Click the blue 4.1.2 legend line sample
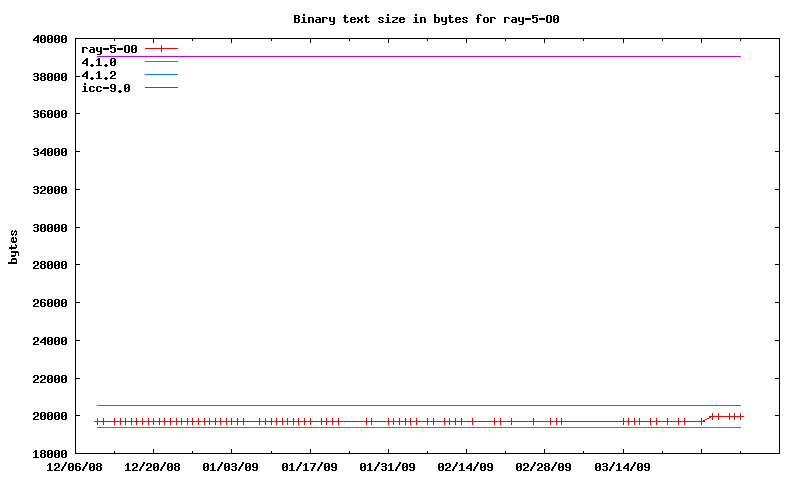 [x=161, y=75]
